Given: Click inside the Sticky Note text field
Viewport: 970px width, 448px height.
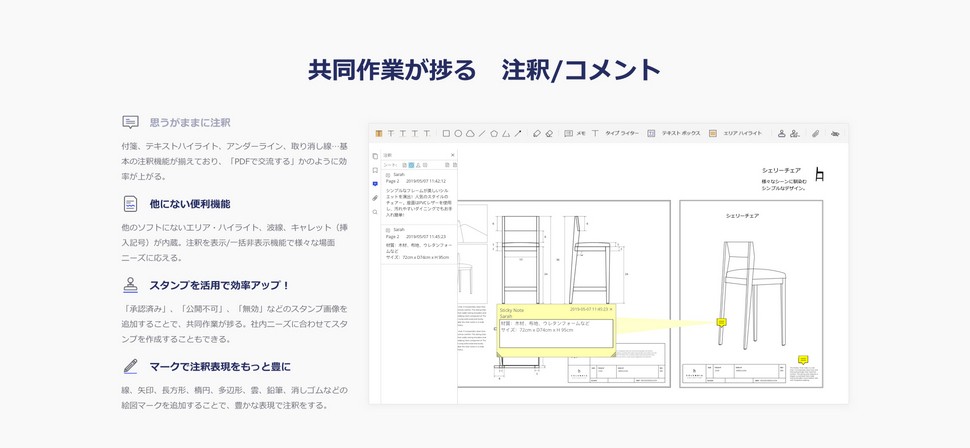Looking at the screenshot, I should pyautogui.click(x=556, y=334).
